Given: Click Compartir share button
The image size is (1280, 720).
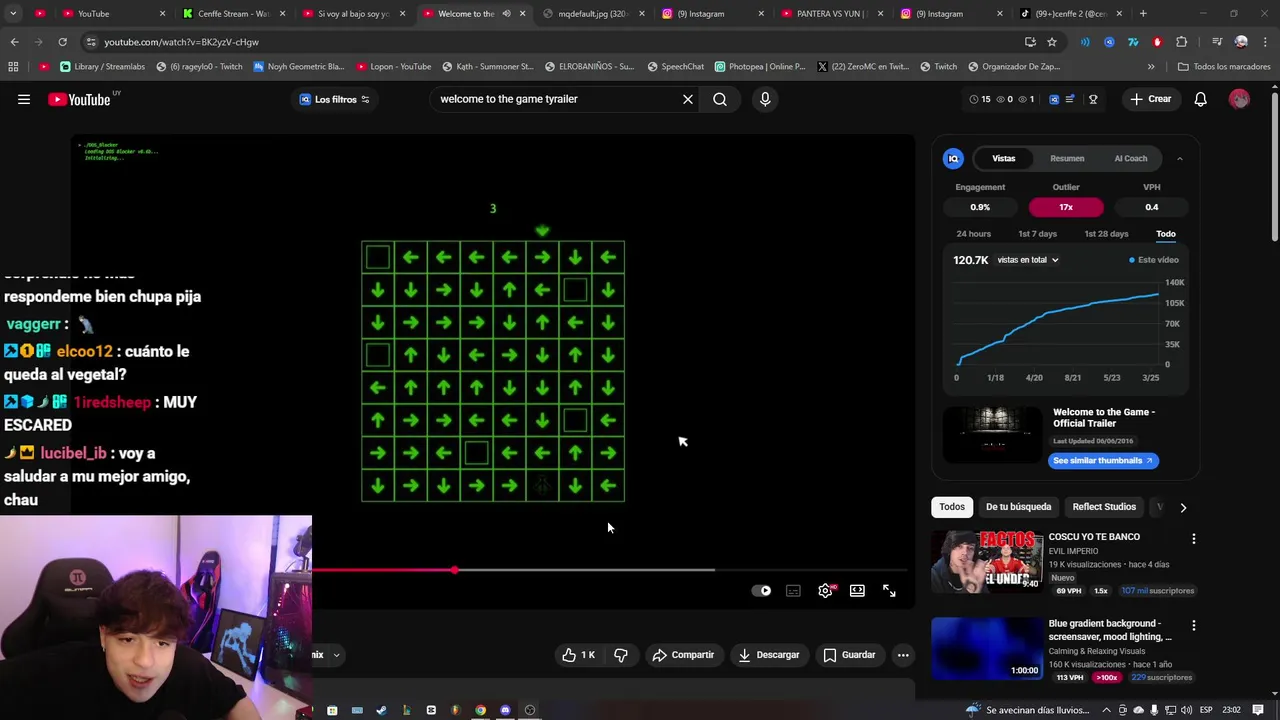Looking at the screenshot, I should pos(683,655).
